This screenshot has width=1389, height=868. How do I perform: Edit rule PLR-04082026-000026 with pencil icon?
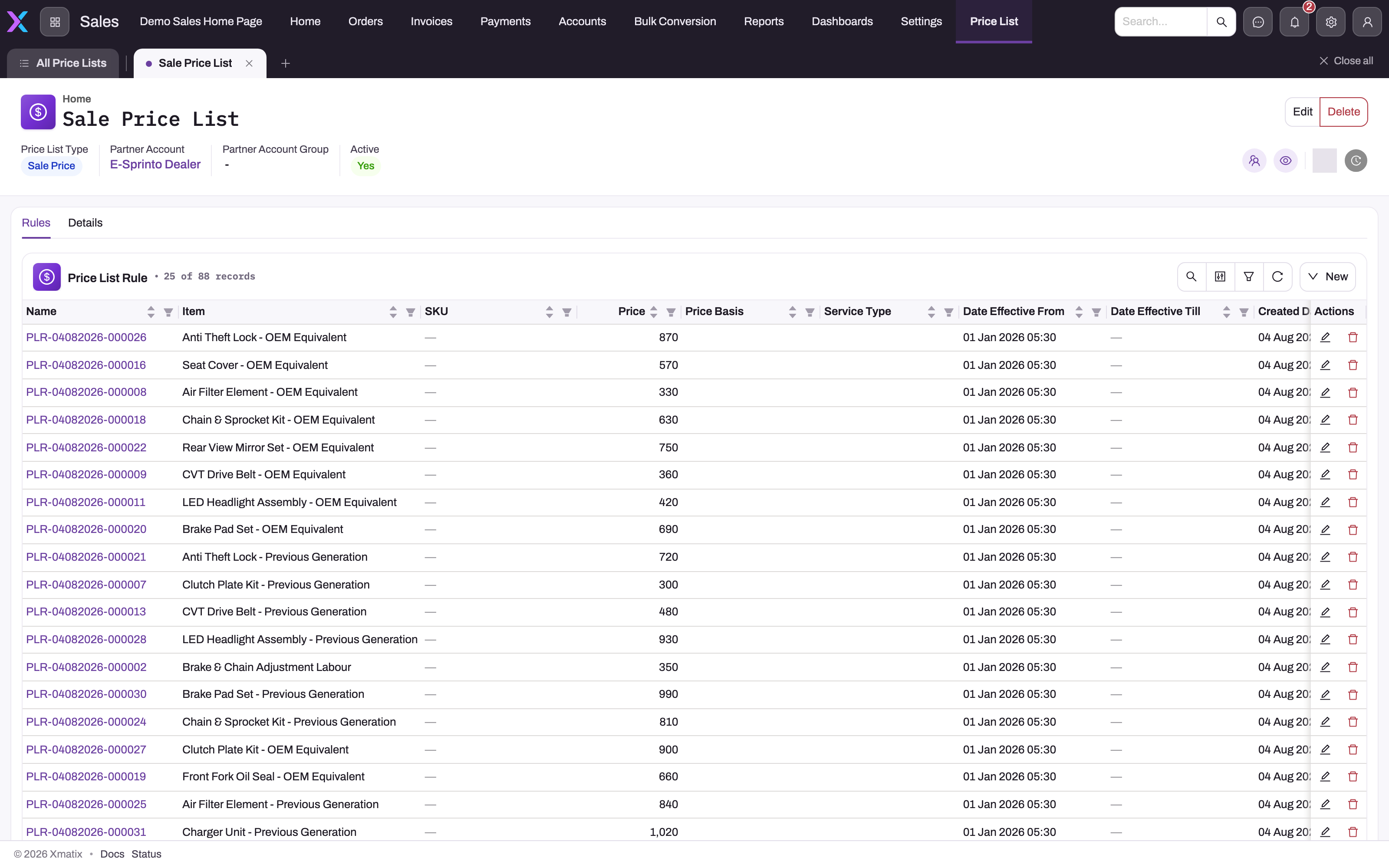click(x=1325, y=338)
